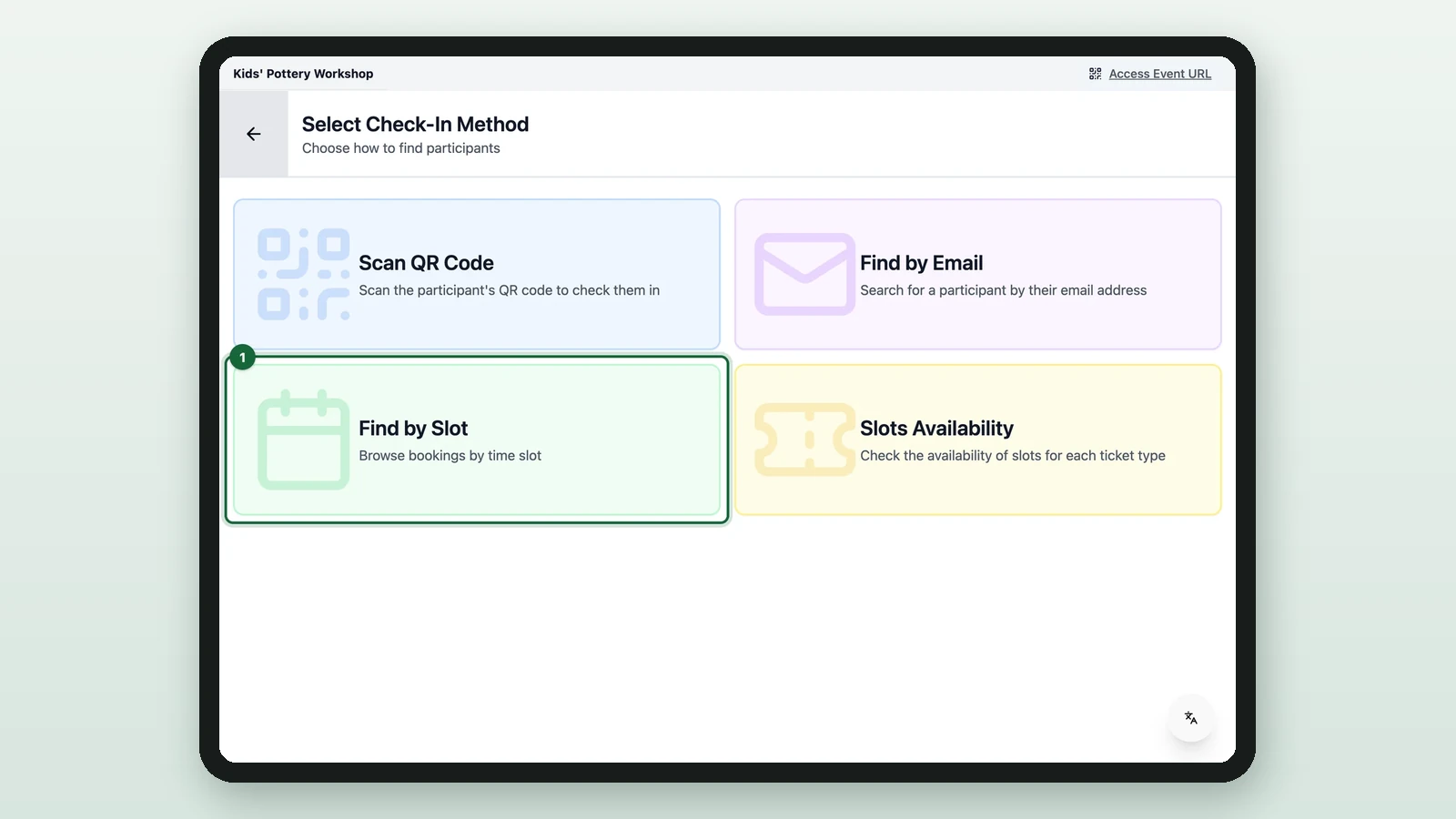Click the QR code icon in Scan QR Code card
The height and width of the screenshot is (819, 1456).
(304, 274)
